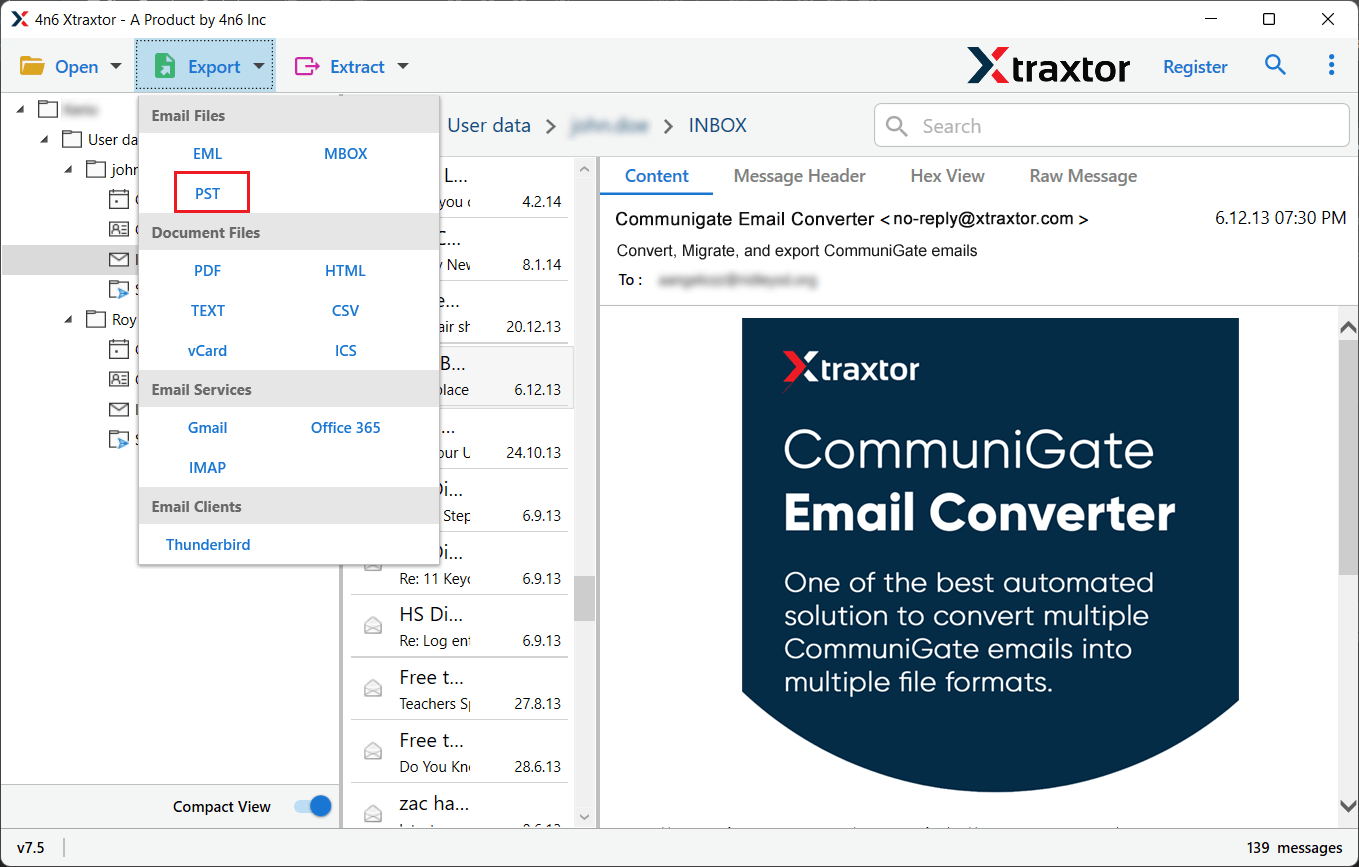1359x867 pixels.
Task: Collapse the john folder tree arrow
Action: point(69,169)
